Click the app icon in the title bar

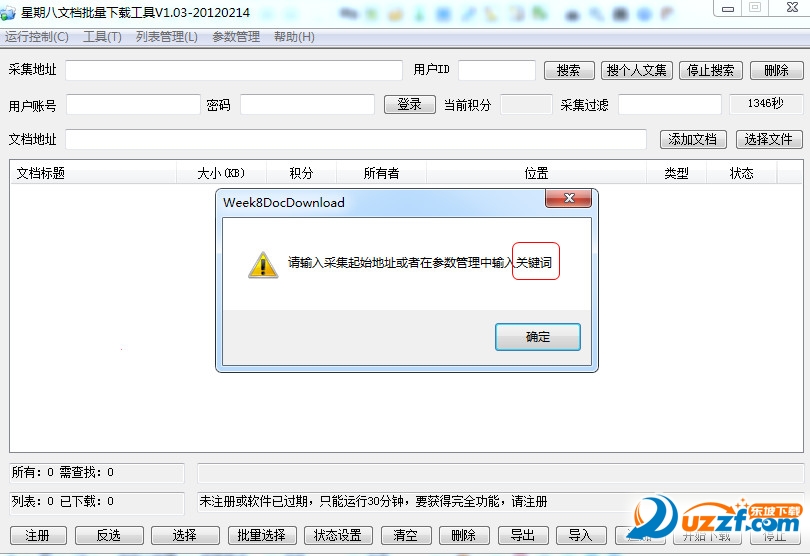[8, 12]
